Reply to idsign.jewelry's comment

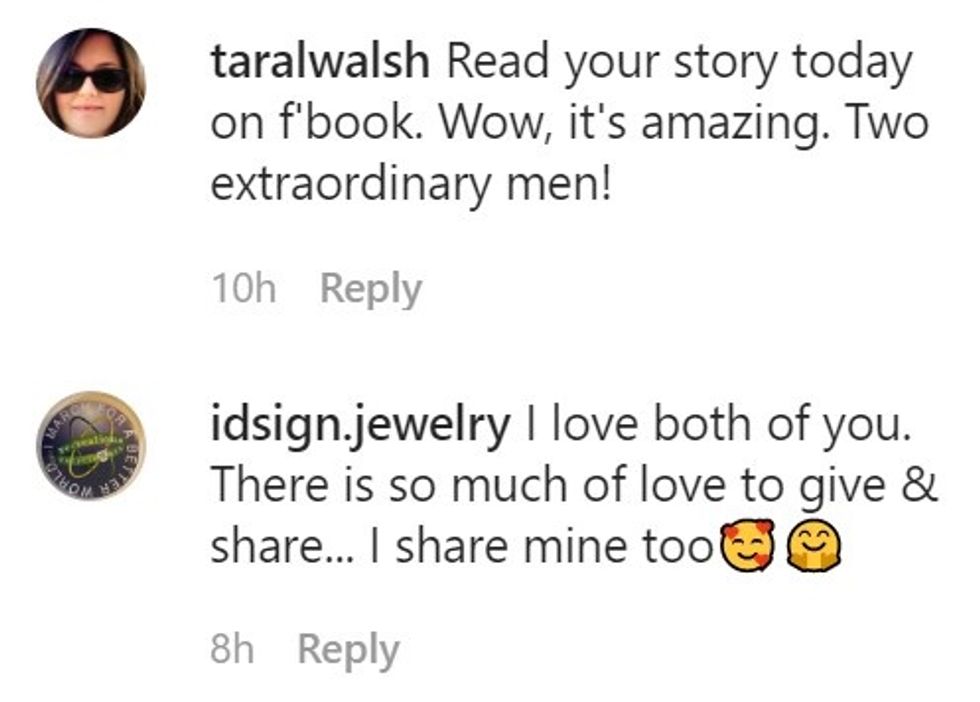pos(348,651)
